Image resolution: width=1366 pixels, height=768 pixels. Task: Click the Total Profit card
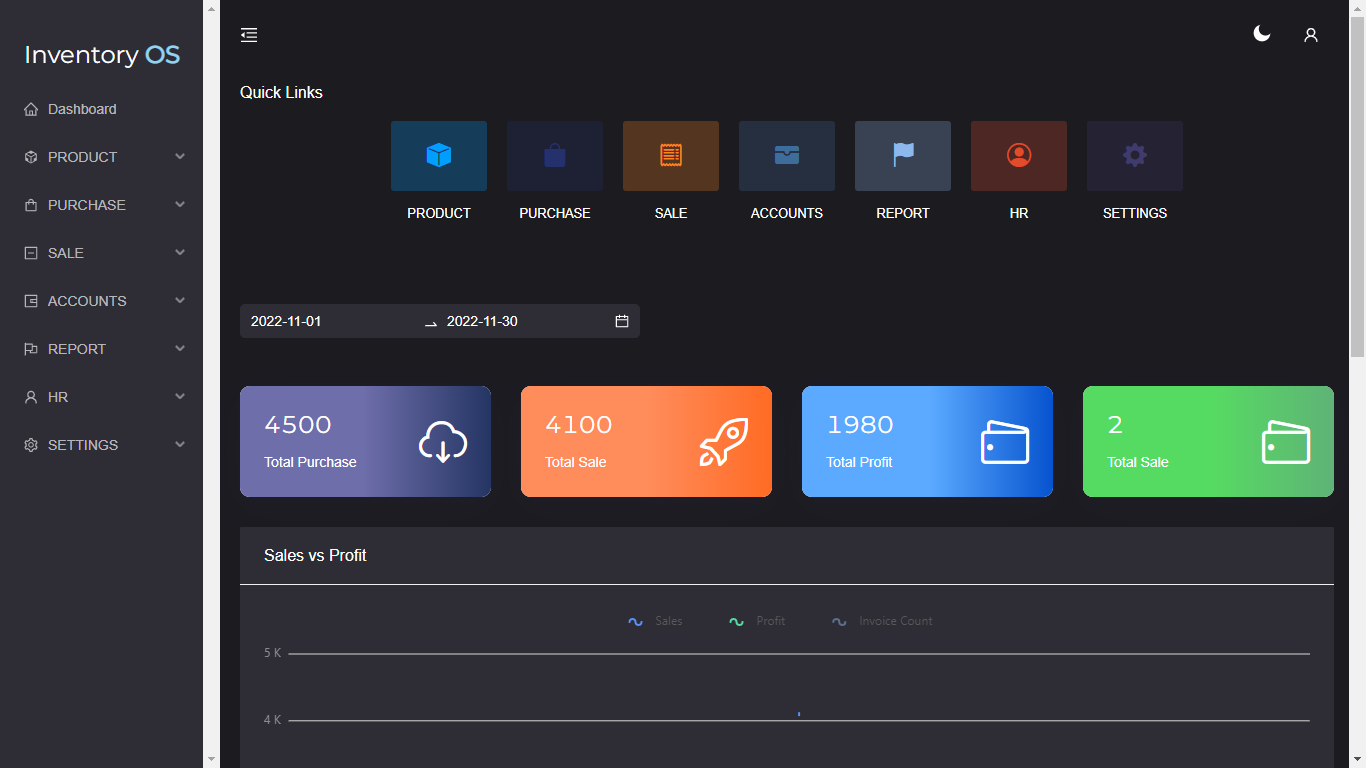point(926,441)
